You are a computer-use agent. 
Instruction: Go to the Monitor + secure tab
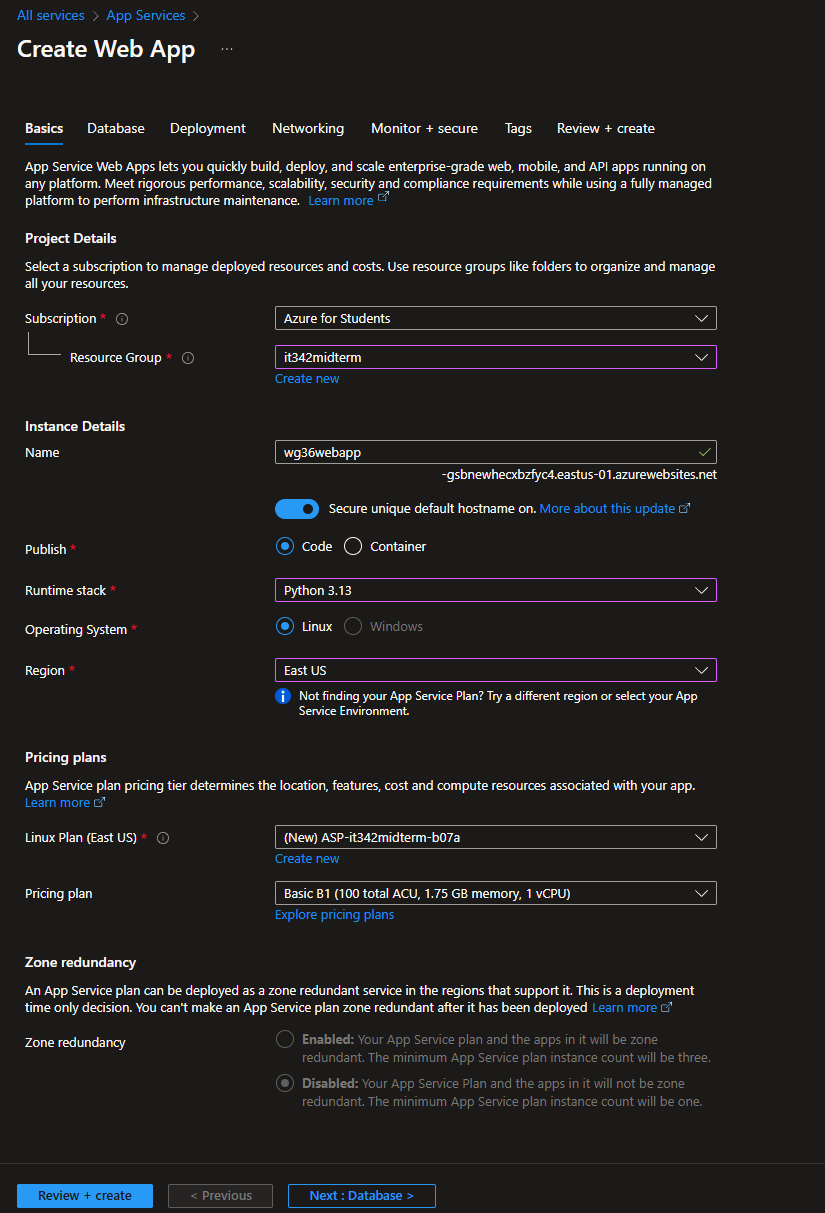pos(424,129)
